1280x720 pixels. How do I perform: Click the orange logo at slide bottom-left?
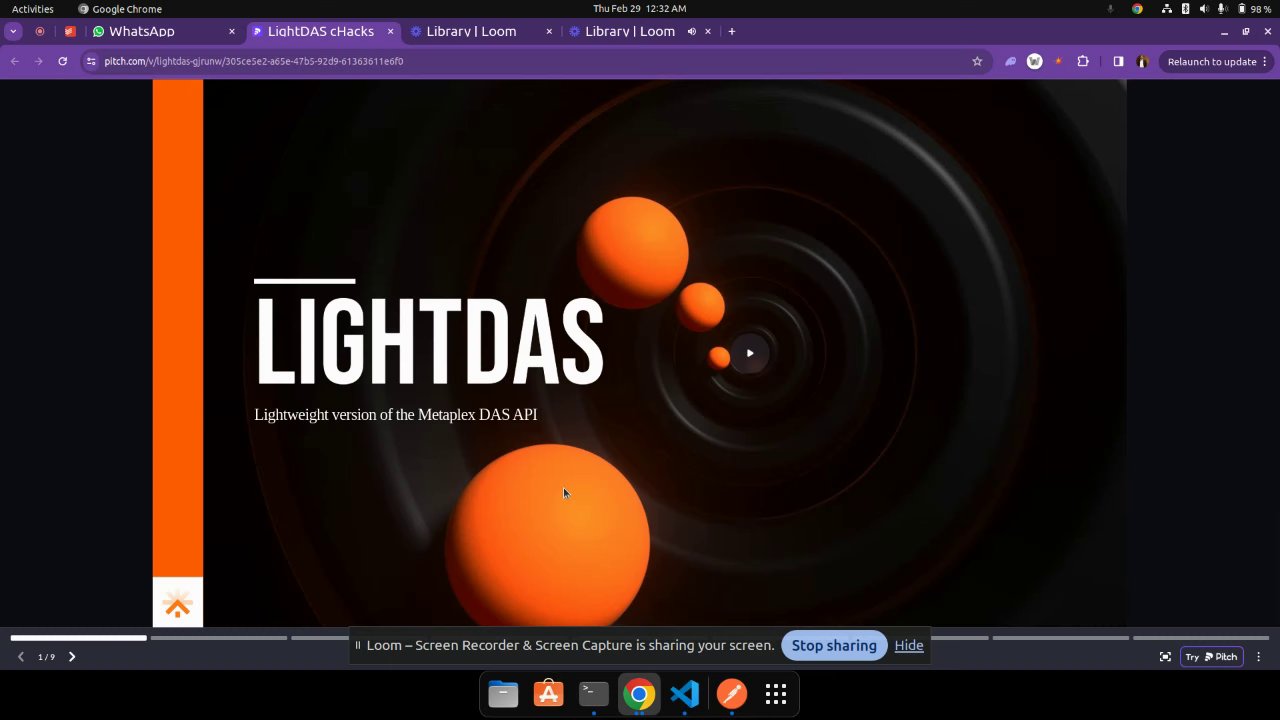click(178, 603)
